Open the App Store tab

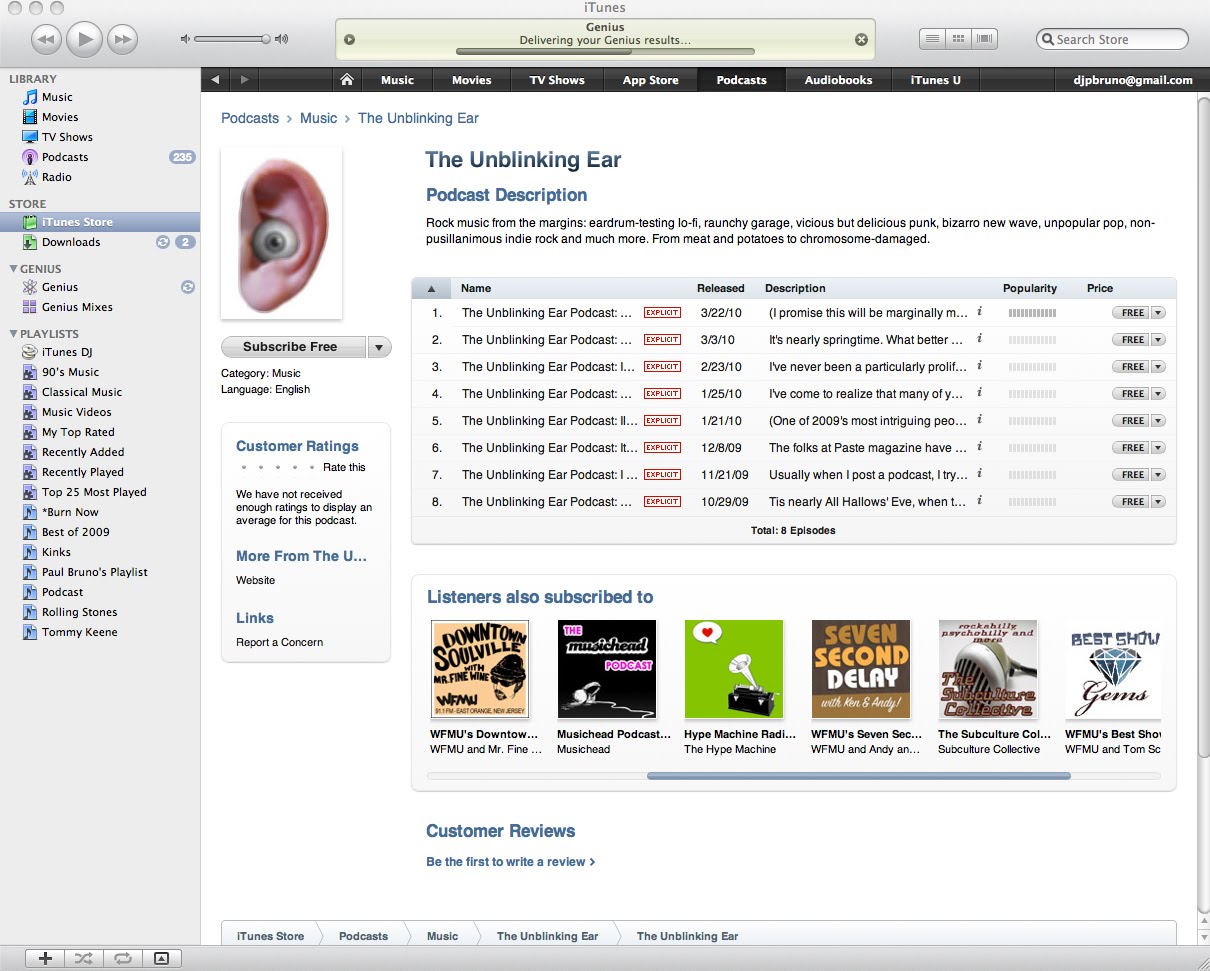650,80
